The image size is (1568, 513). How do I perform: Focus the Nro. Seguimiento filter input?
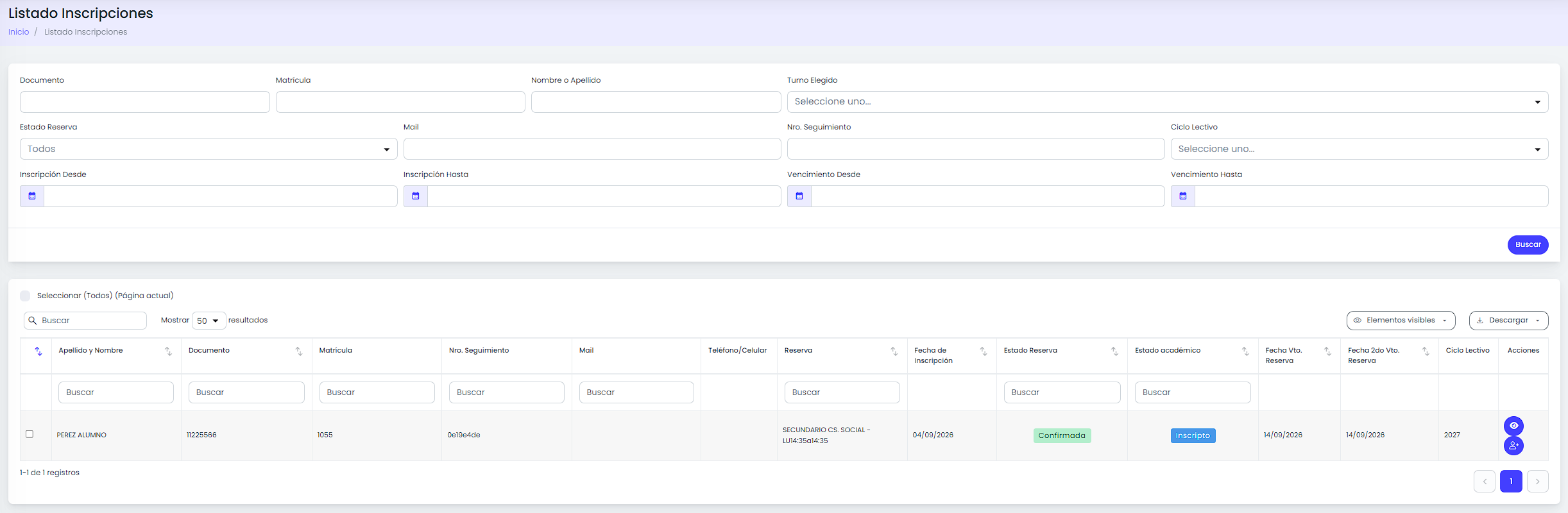click(x=976, y=149)
